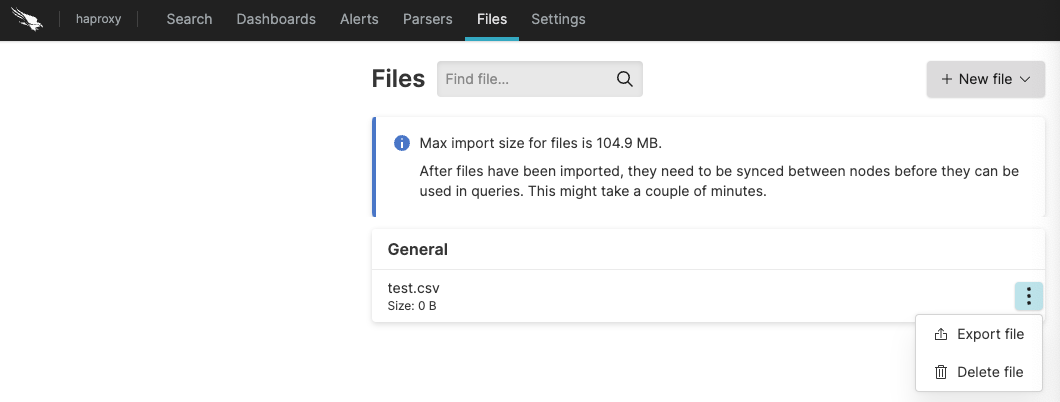Click the trash can icon beside Delete file

pos(940,372)
